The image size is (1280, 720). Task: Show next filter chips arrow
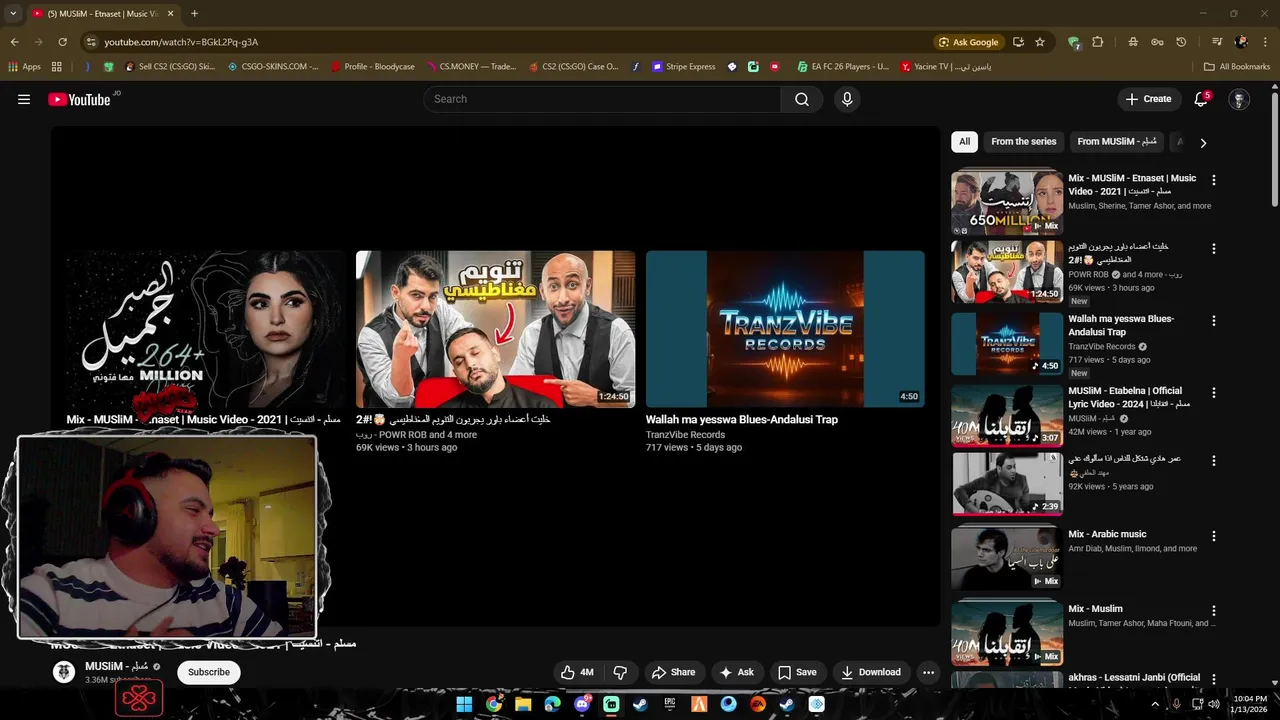[1203, 142]
